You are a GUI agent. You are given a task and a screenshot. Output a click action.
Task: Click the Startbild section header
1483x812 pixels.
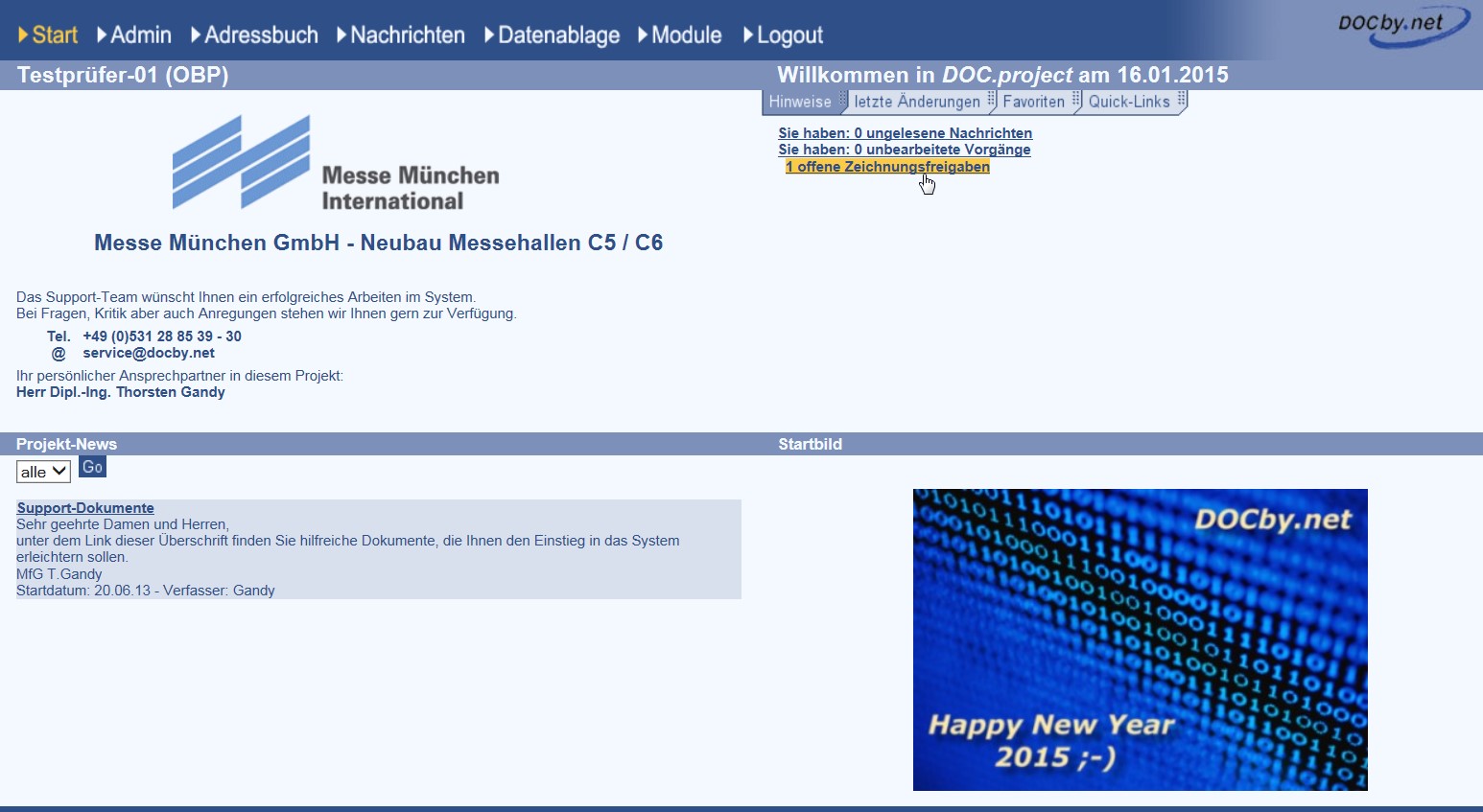click(x=811, y=444)
